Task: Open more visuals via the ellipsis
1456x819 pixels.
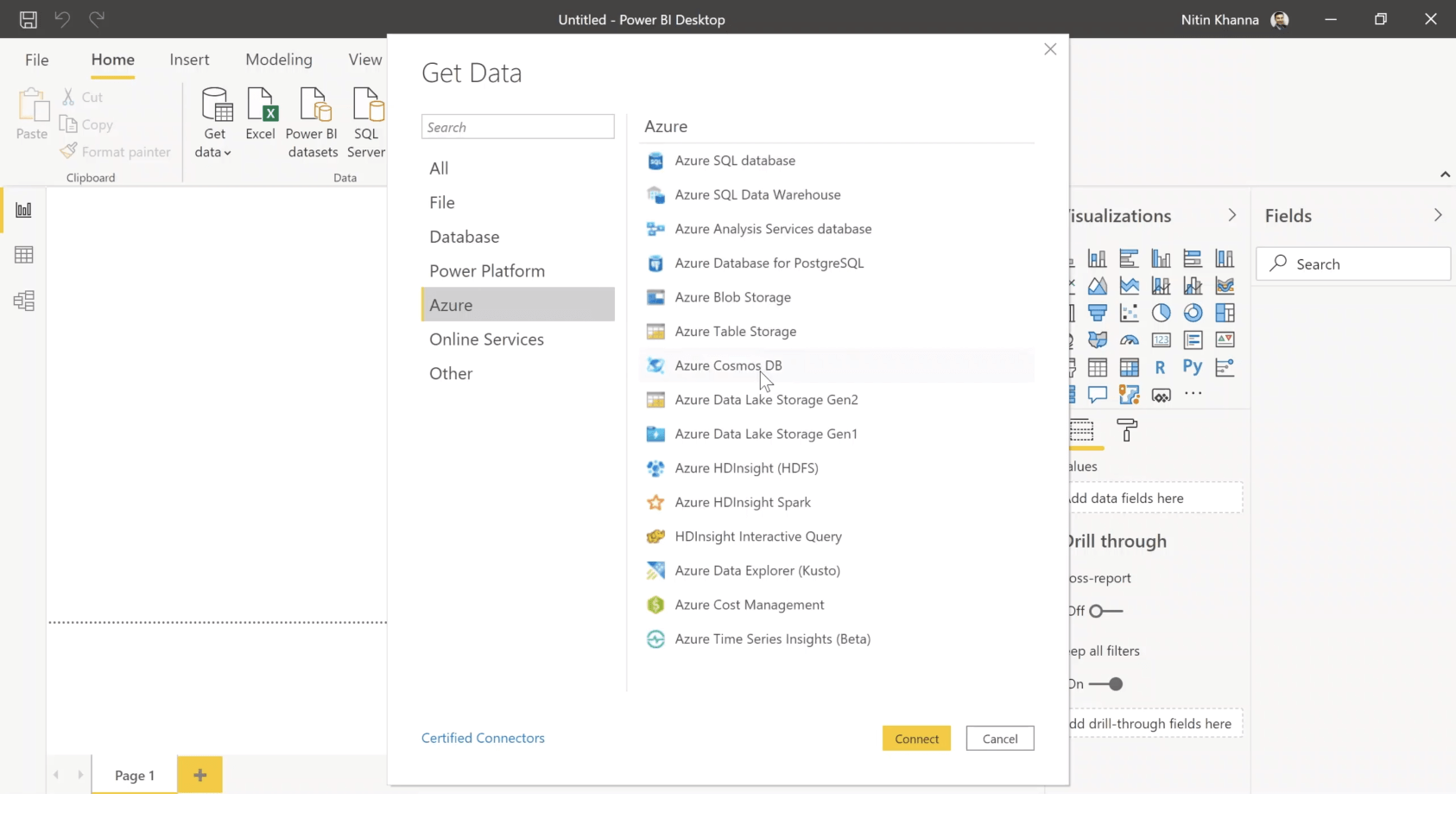Action: click(1193, 394)
